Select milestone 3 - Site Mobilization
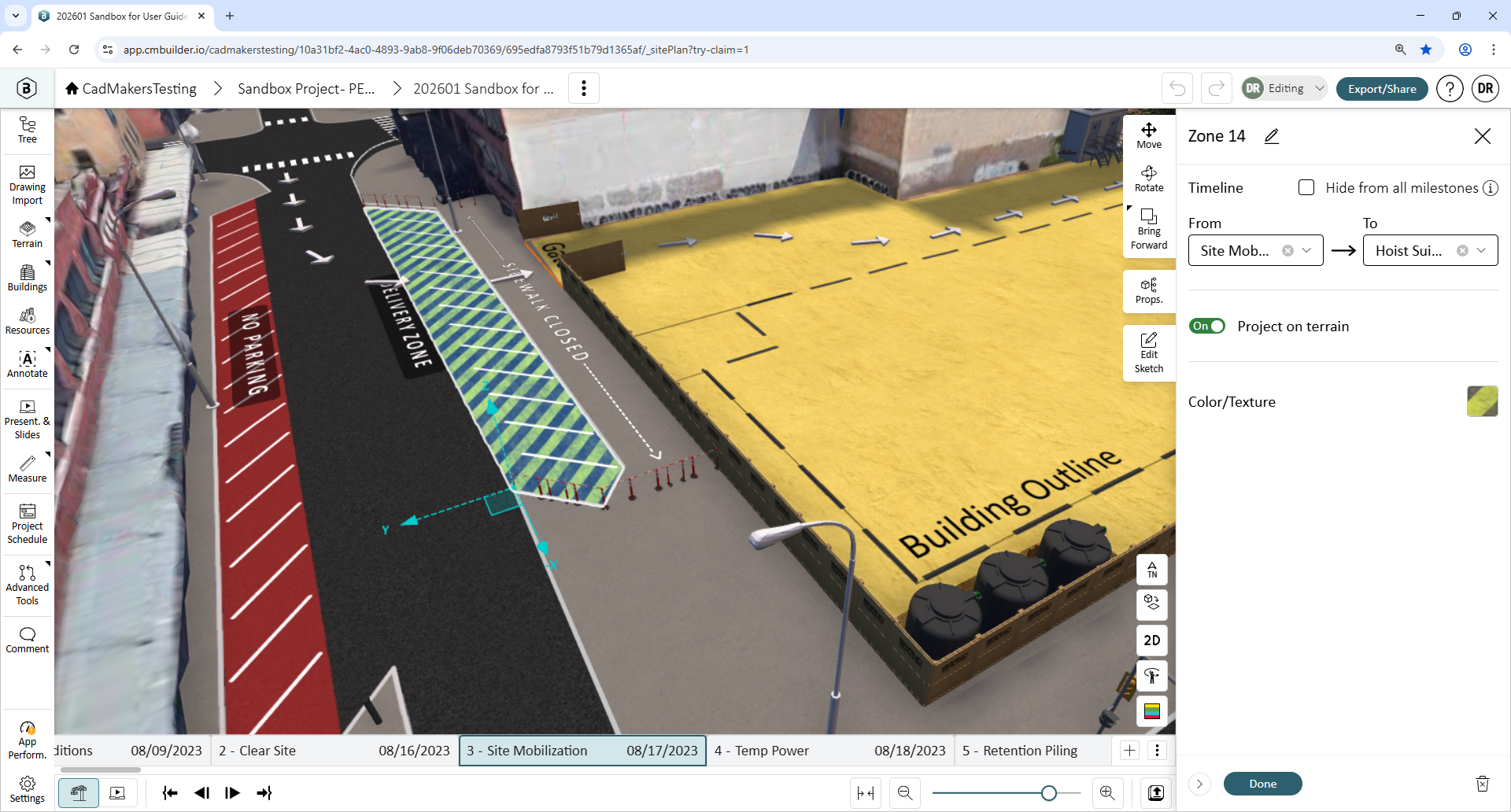1511x812 pixels. click(582, 751)
